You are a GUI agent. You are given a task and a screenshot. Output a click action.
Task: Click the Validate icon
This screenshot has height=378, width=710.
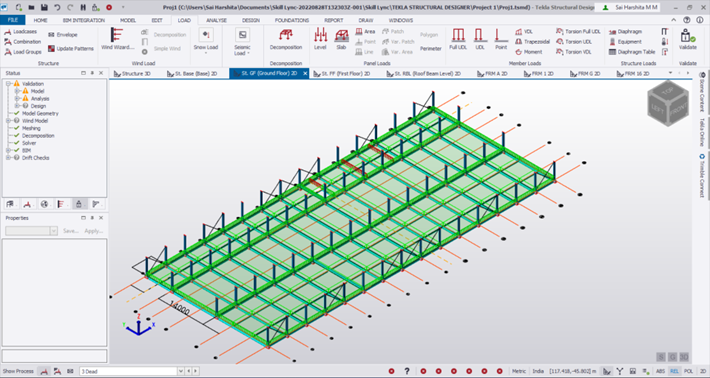687,39
